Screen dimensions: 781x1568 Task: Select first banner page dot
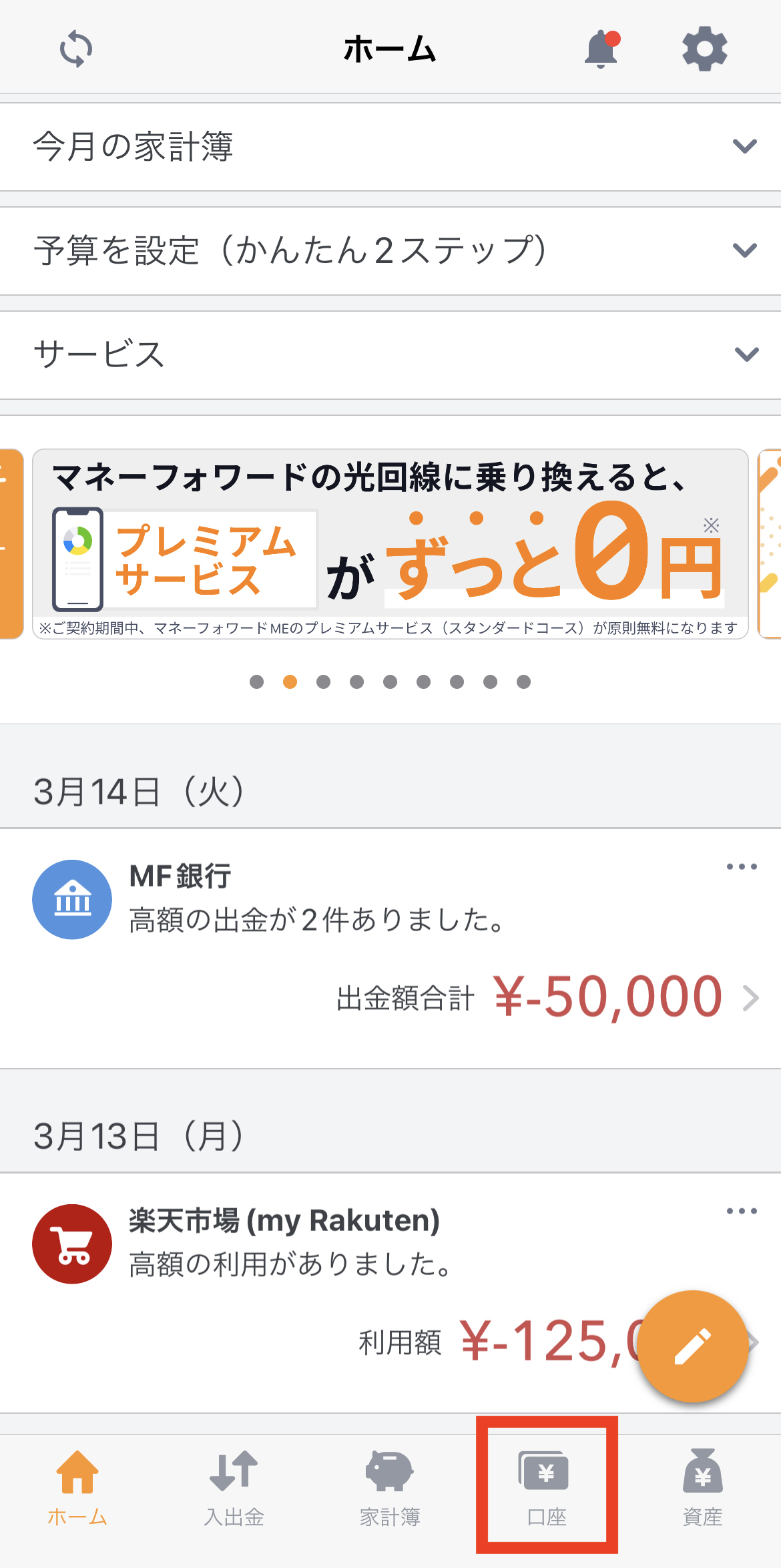click(x=256, y=682)
